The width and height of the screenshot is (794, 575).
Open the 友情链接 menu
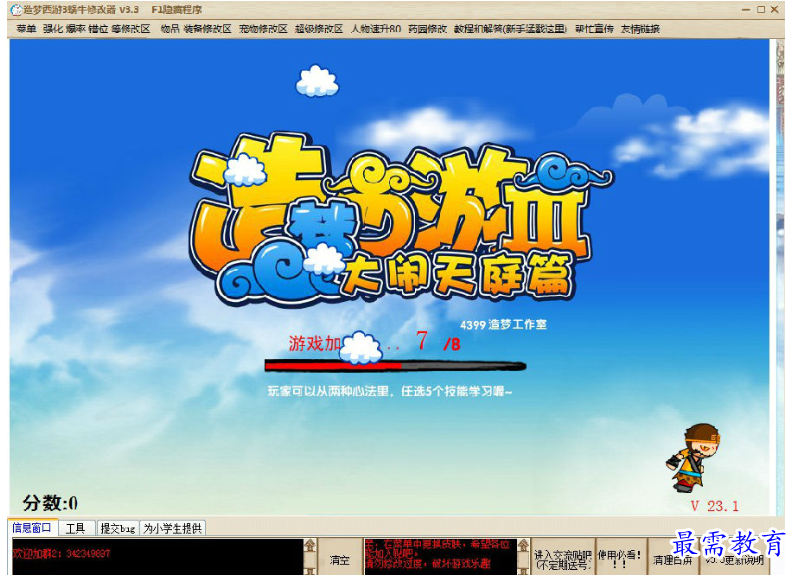(x=640, y=29)
